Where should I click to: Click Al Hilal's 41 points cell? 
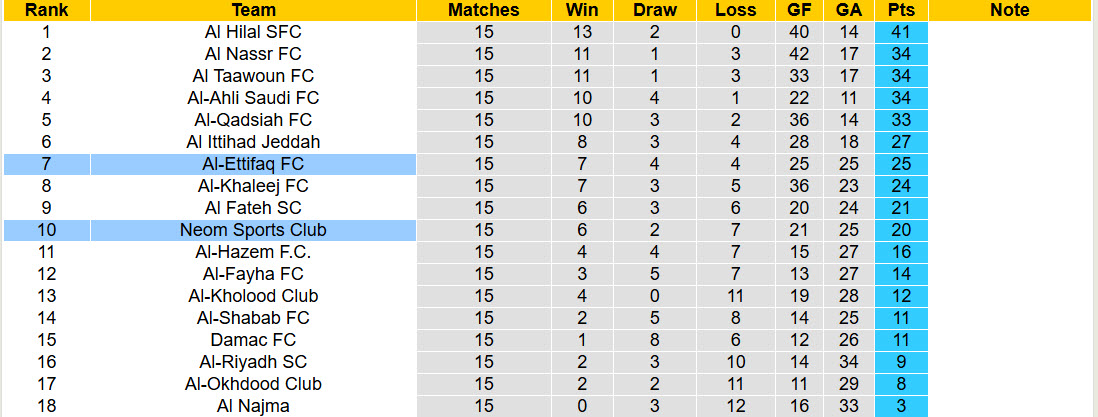(901, 32)
